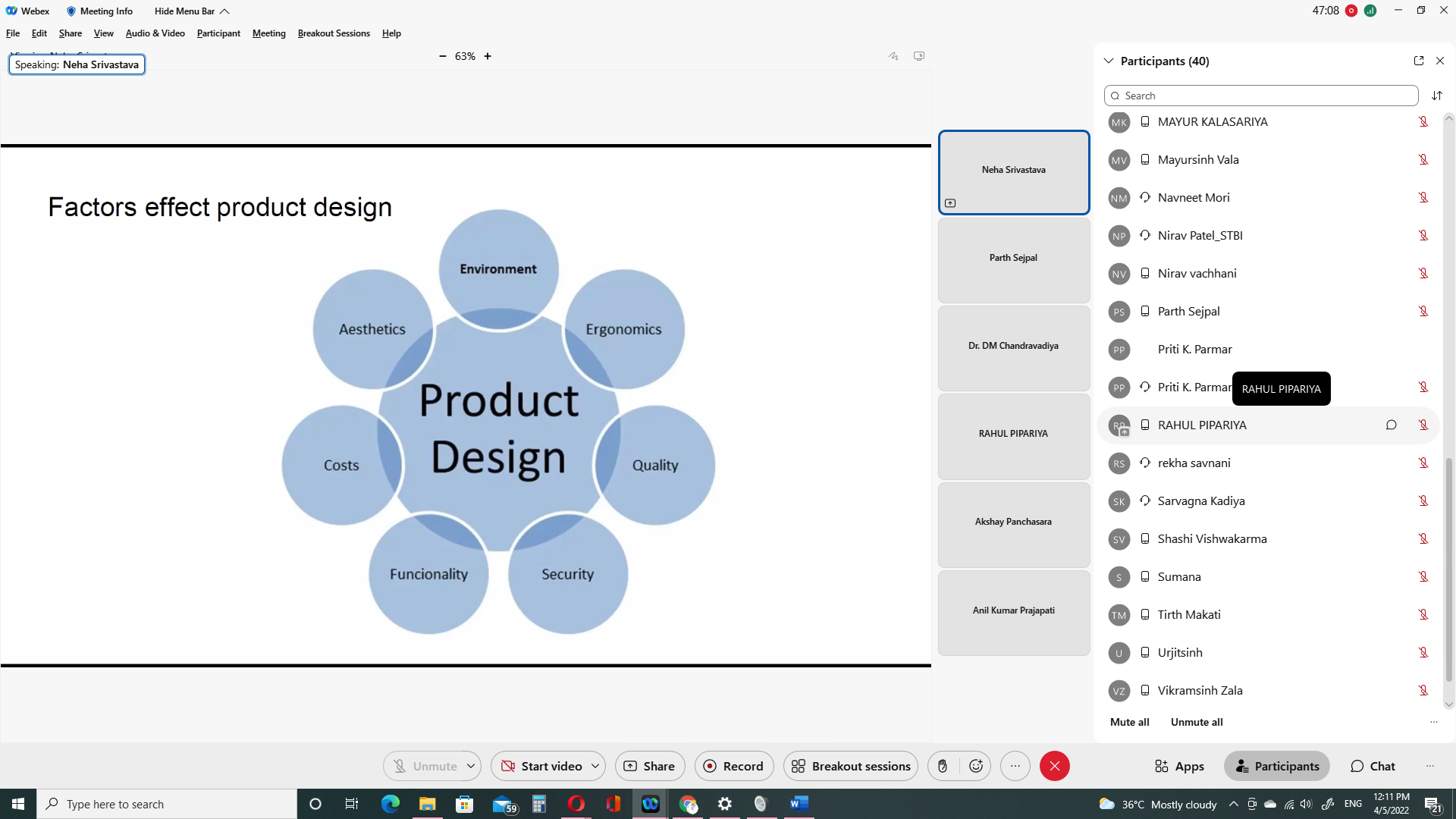
Task: Open the Breakout Sessions menu
Action: click(x=334, y=33)
